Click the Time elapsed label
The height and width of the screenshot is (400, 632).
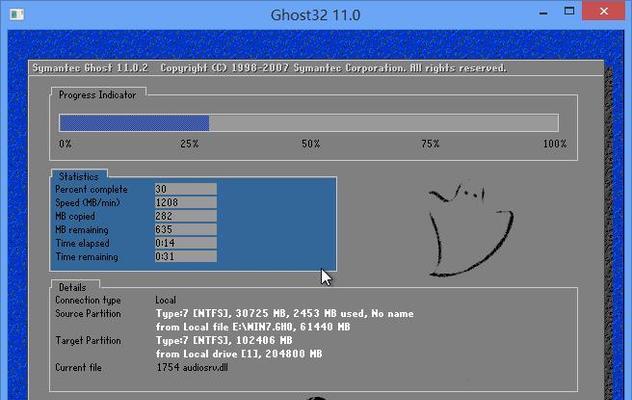[82, 244]
